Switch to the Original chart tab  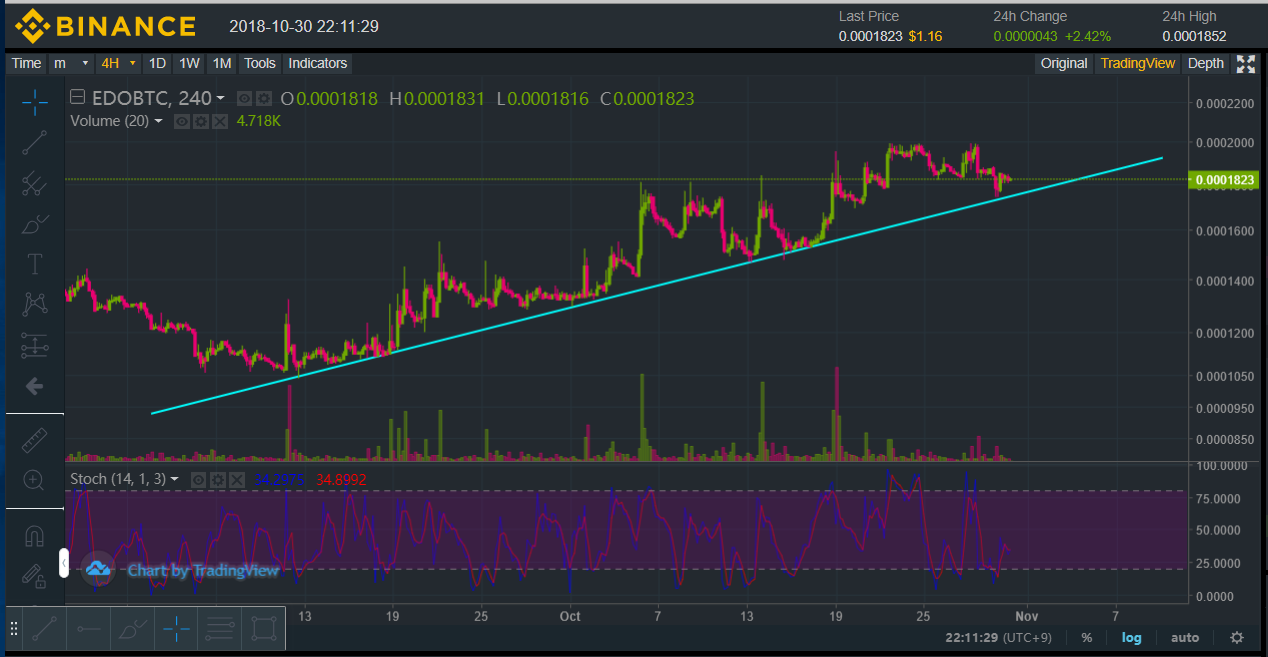point(1063,63)
